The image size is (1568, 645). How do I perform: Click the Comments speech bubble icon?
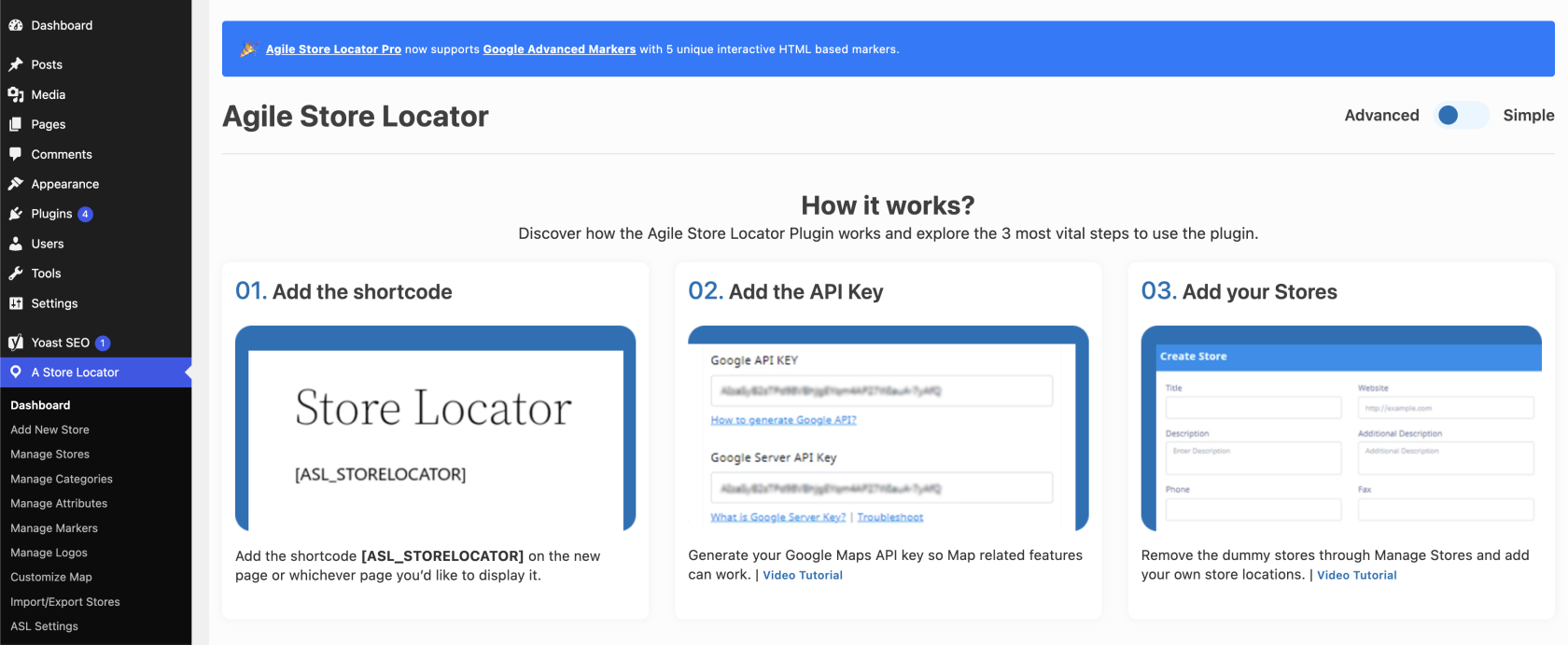pyautogui.click(x=16, y=154)
